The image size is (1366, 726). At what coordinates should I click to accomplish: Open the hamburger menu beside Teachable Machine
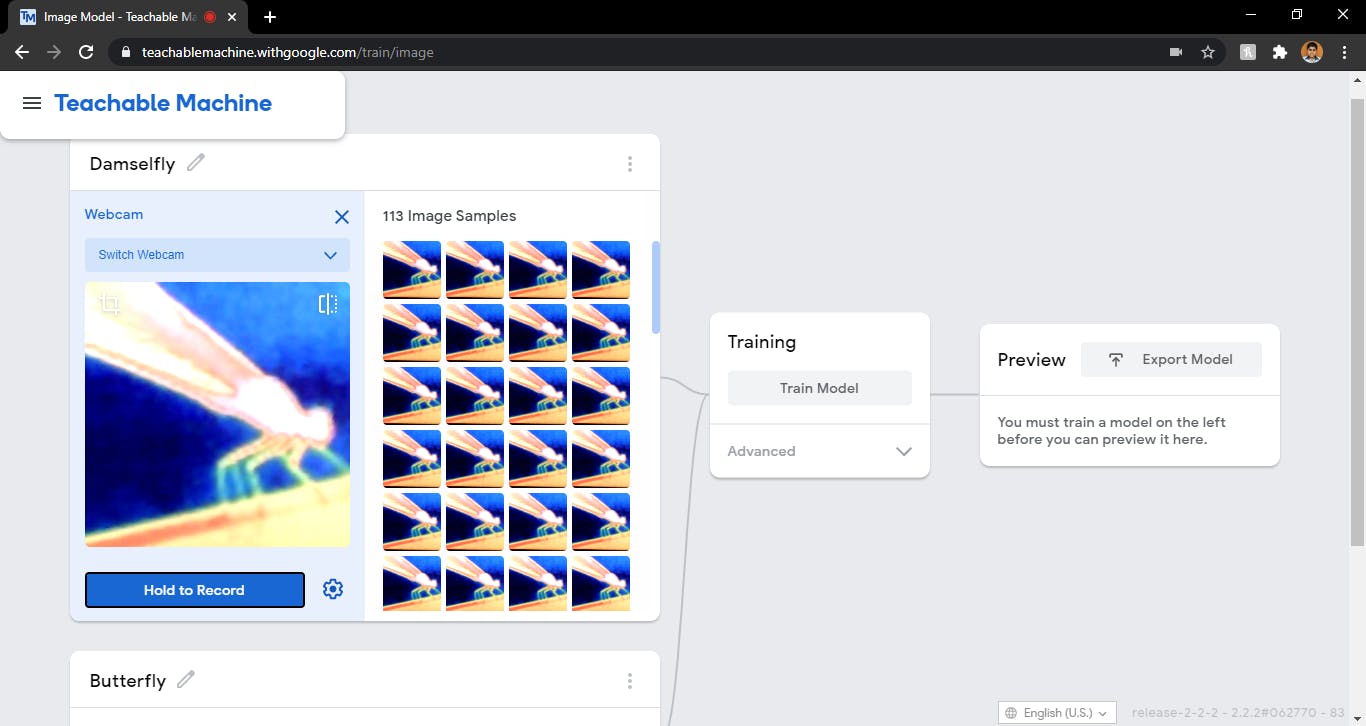(32, 103)
